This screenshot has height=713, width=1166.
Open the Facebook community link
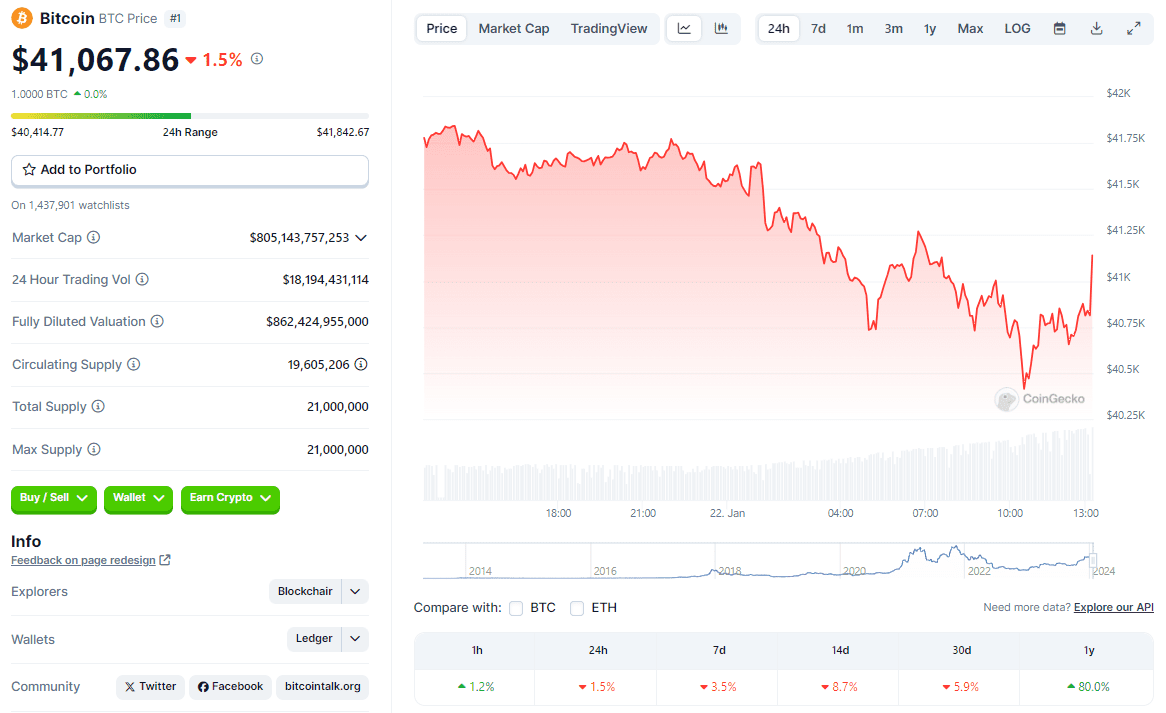click(x=231, y=686)
